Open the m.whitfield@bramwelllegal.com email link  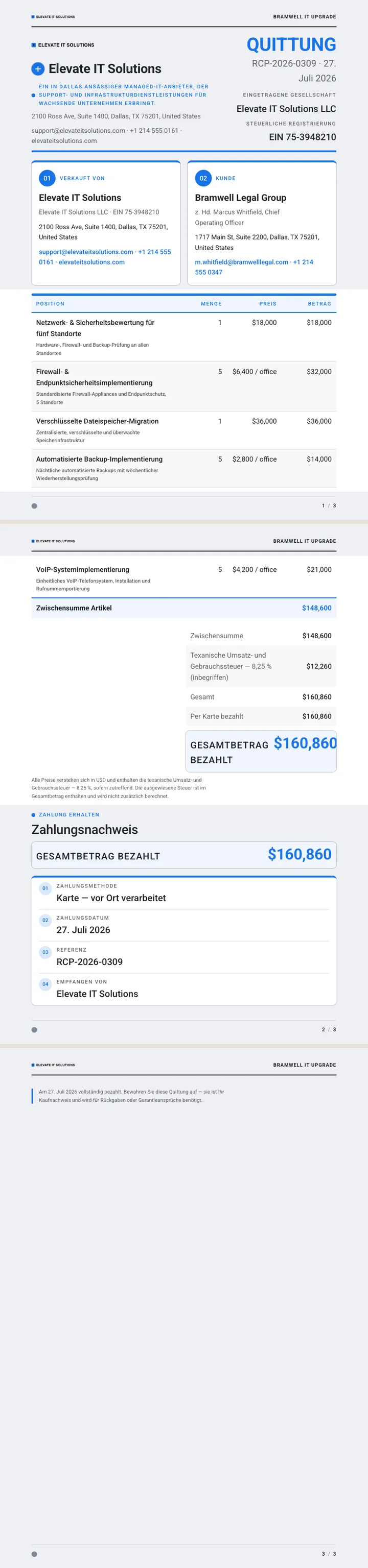tap(241, 262)
